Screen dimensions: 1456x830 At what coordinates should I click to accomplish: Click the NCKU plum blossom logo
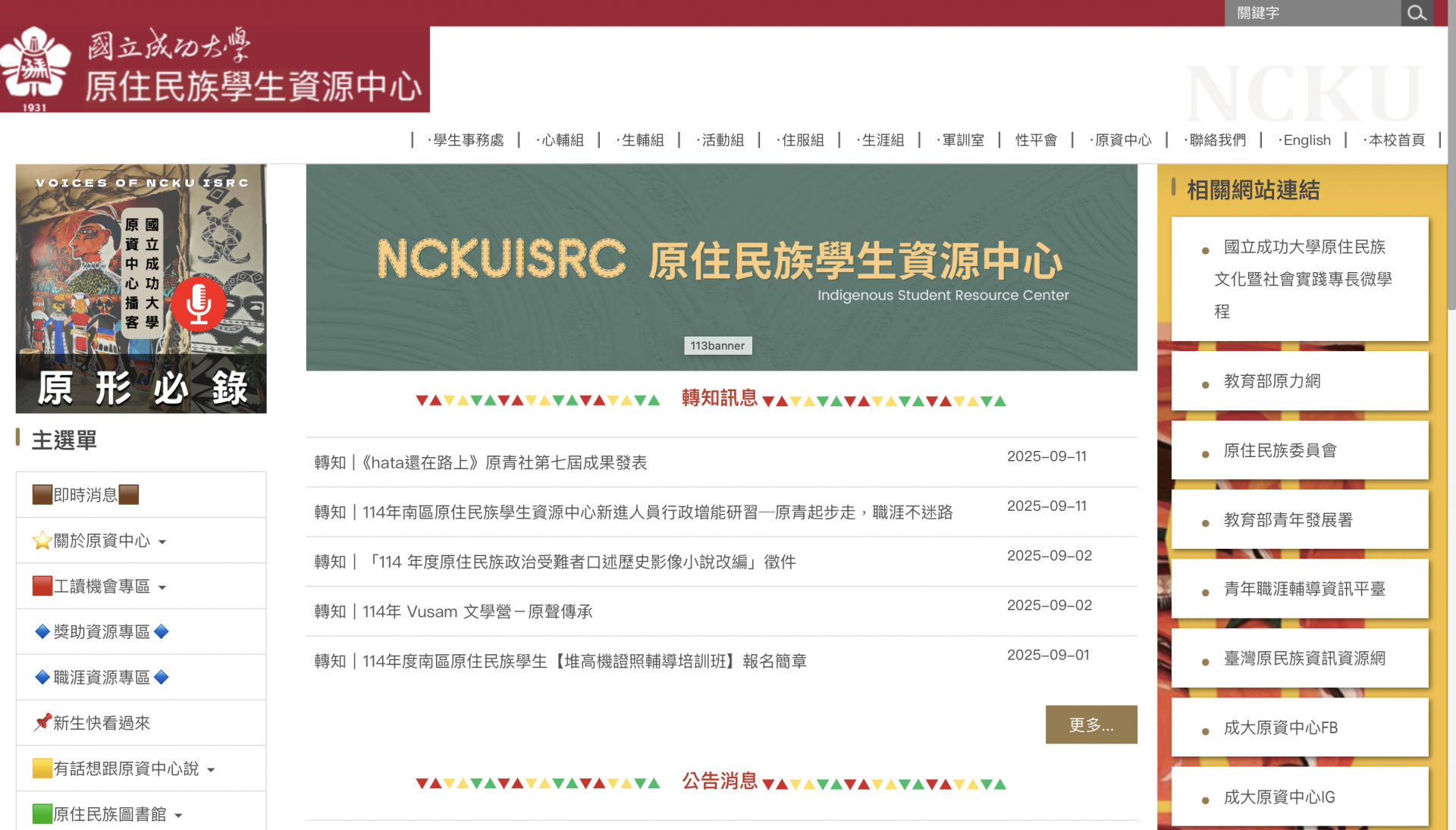tap(35, 67)
